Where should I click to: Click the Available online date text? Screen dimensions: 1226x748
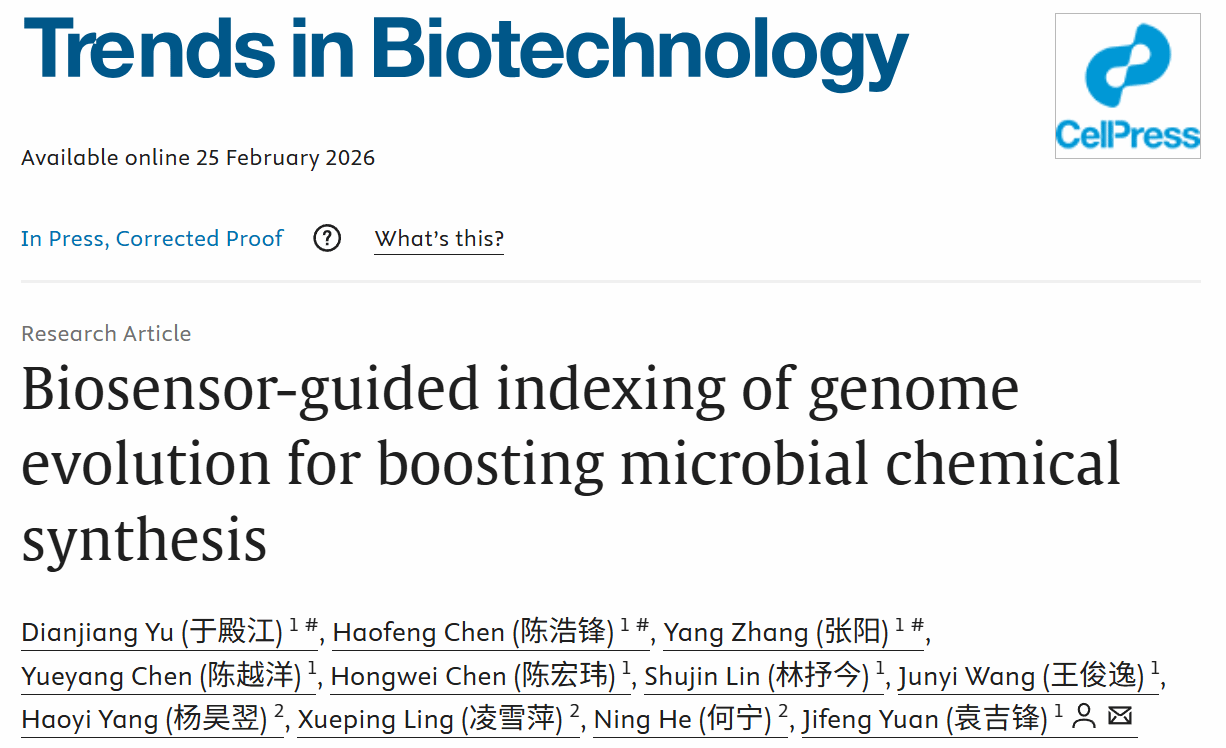(x=198, y=158)
